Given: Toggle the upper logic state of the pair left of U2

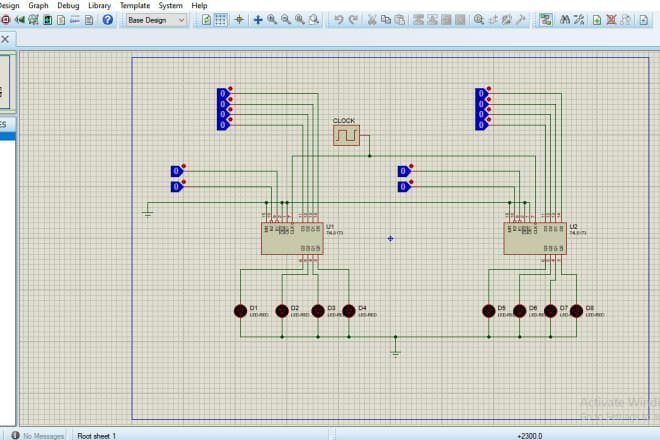Looking at the screenshot, I should [x=404, y=171].
